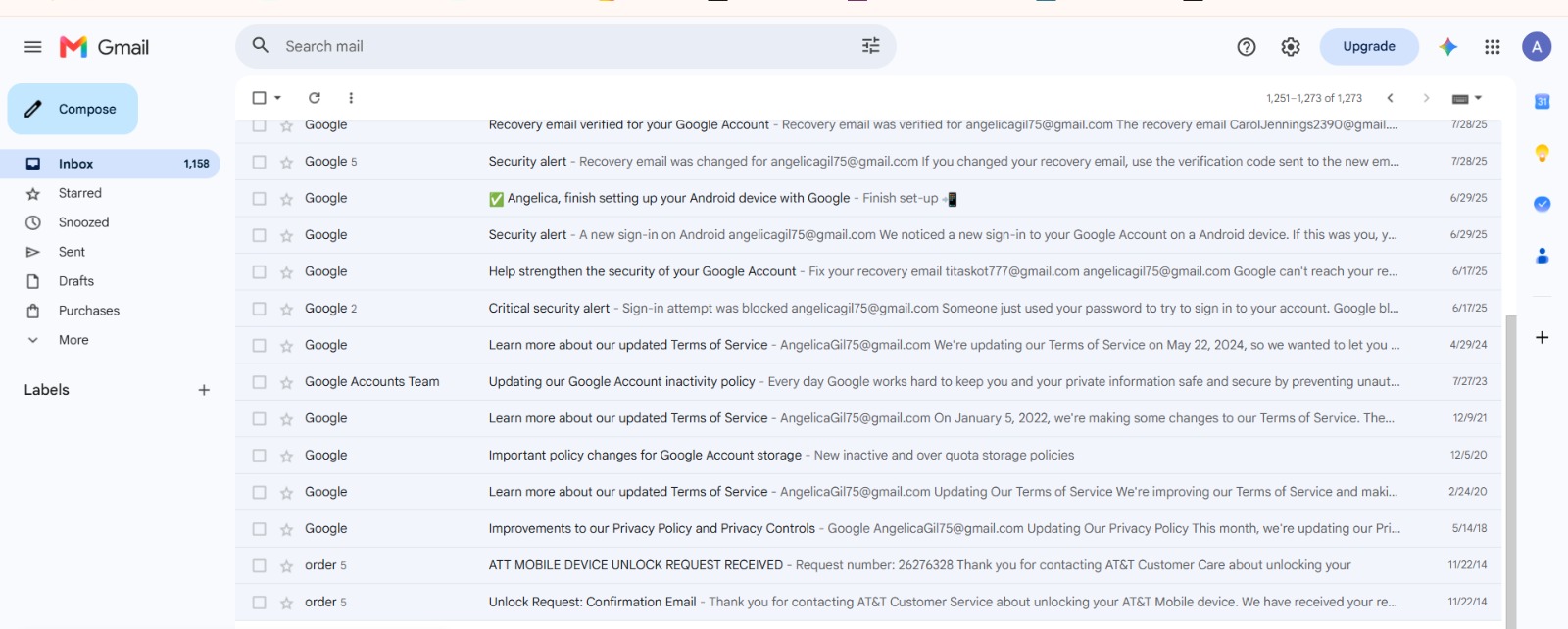Open the 4/29/24 Terms of Service email
Screen dimensions: 1568x629
coord(868,345)
